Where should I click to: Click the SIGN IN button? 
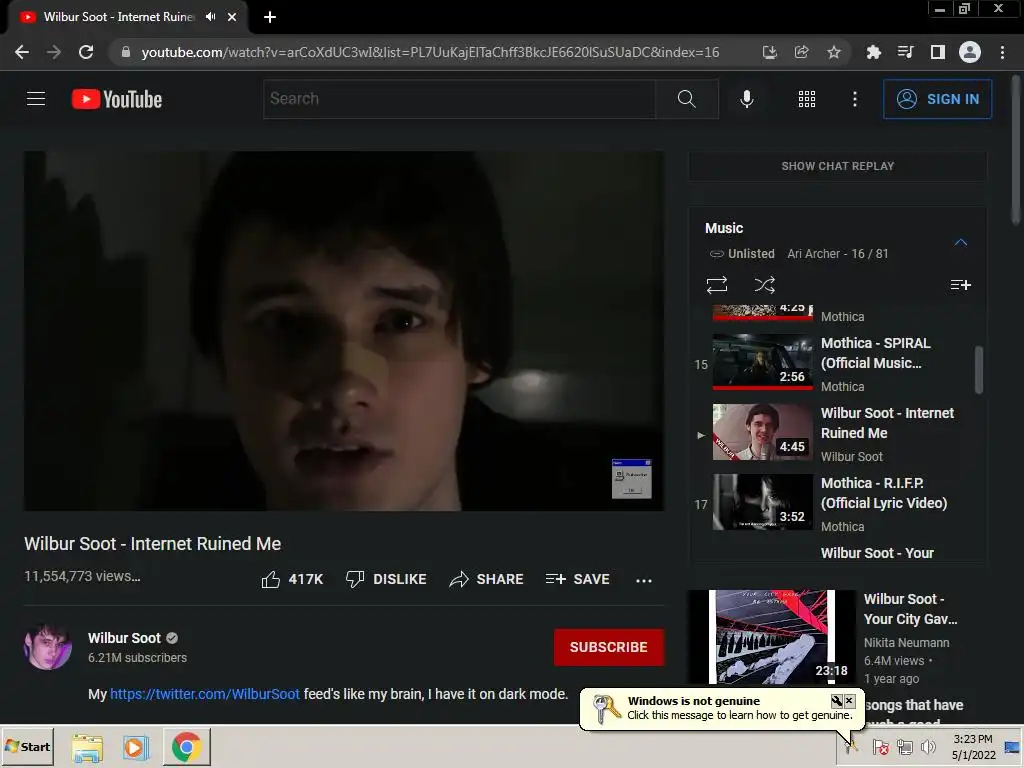click(937, 99)
